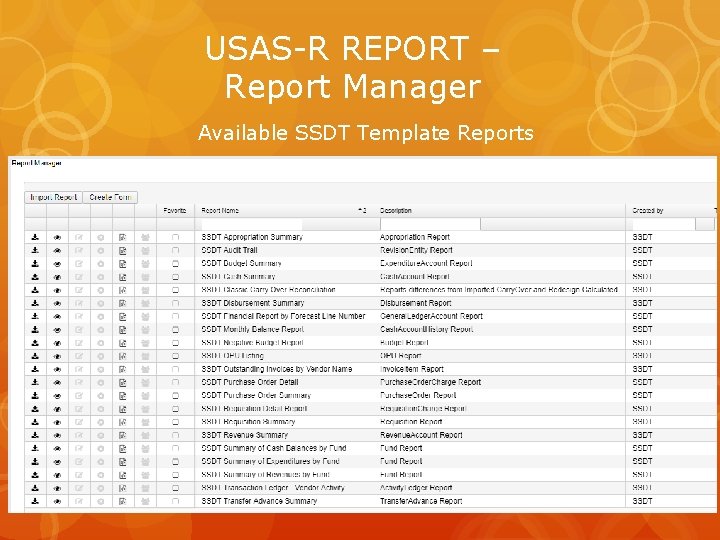Image resolution: width=720 pixels, height=540 pixels.
Task: Click greyed circle icon in SSDT Cash Summary row
Action: (x=101, y=277)
